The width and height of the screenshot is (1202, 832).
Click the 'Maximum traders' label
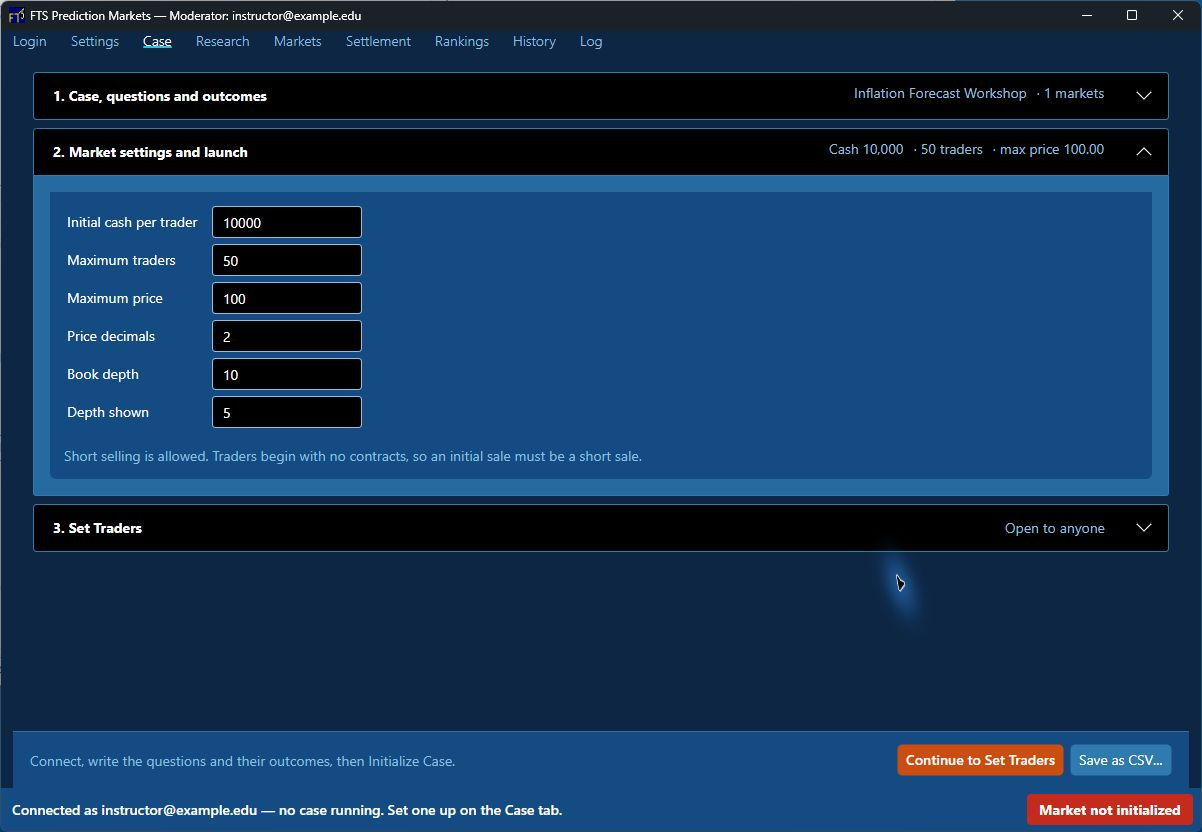tap(121, 260)
